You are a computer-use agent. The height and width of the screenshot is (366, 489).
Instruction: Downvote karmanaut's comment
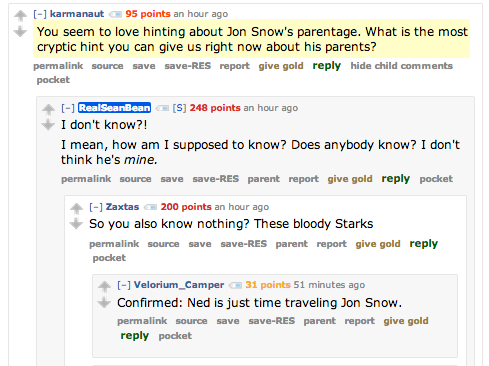20,31
